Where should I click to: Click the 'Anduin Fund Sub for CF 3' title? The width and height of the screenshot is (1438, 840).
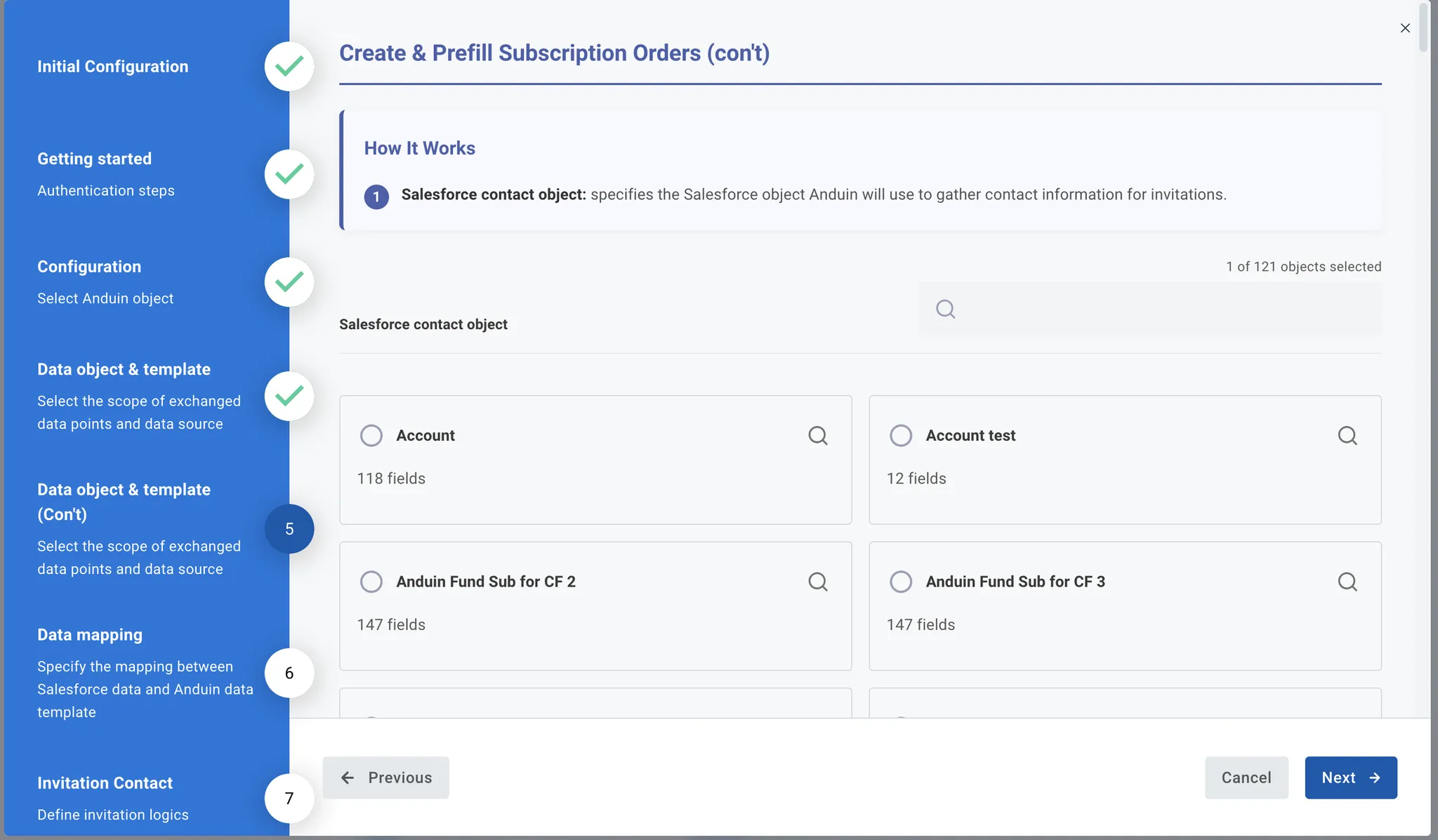pos(1015,582)
